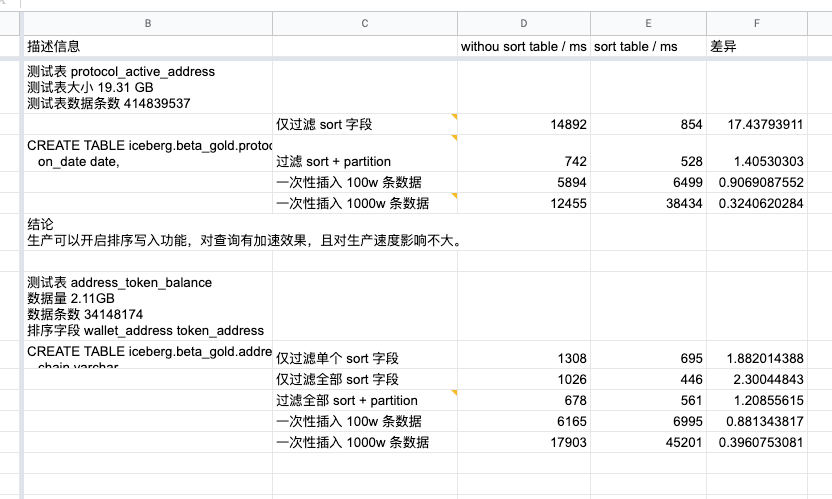This screenshot has height=499, width=832.
Task: Select the cell containing 14892
Action: [x=523, y=124]
